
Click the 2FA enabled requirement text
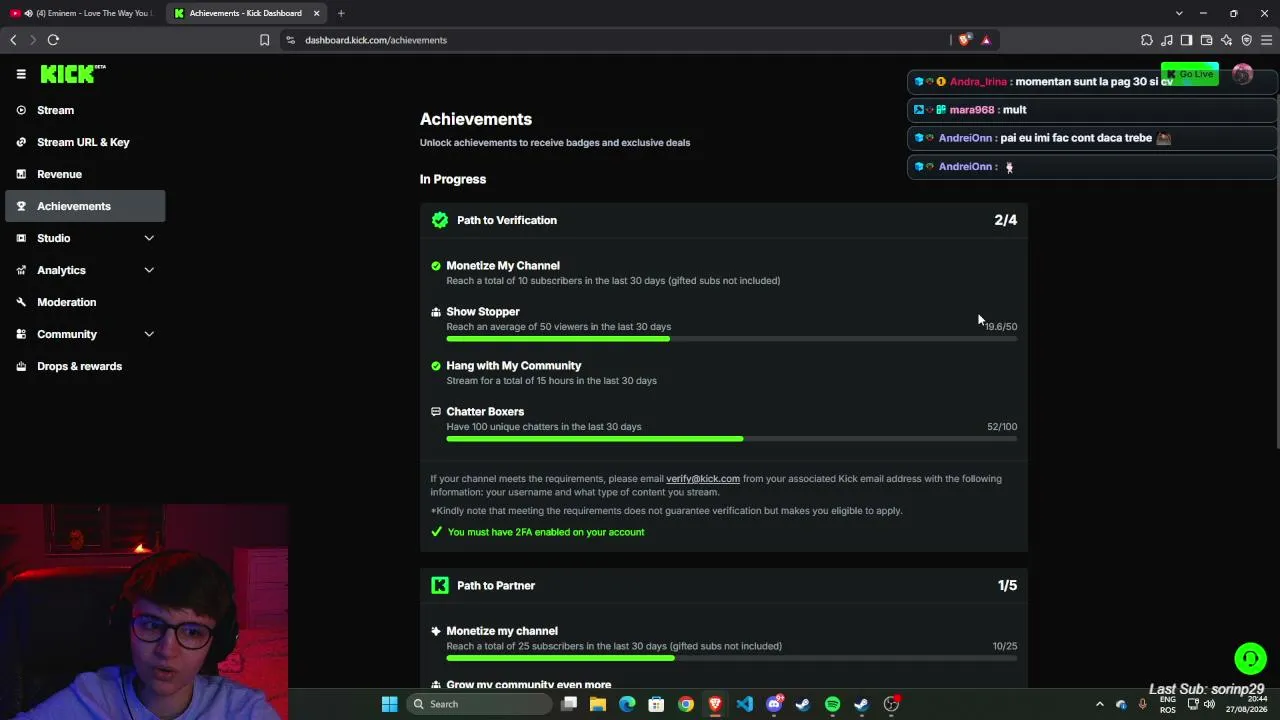pyautogui.click(x=546, y=532)
